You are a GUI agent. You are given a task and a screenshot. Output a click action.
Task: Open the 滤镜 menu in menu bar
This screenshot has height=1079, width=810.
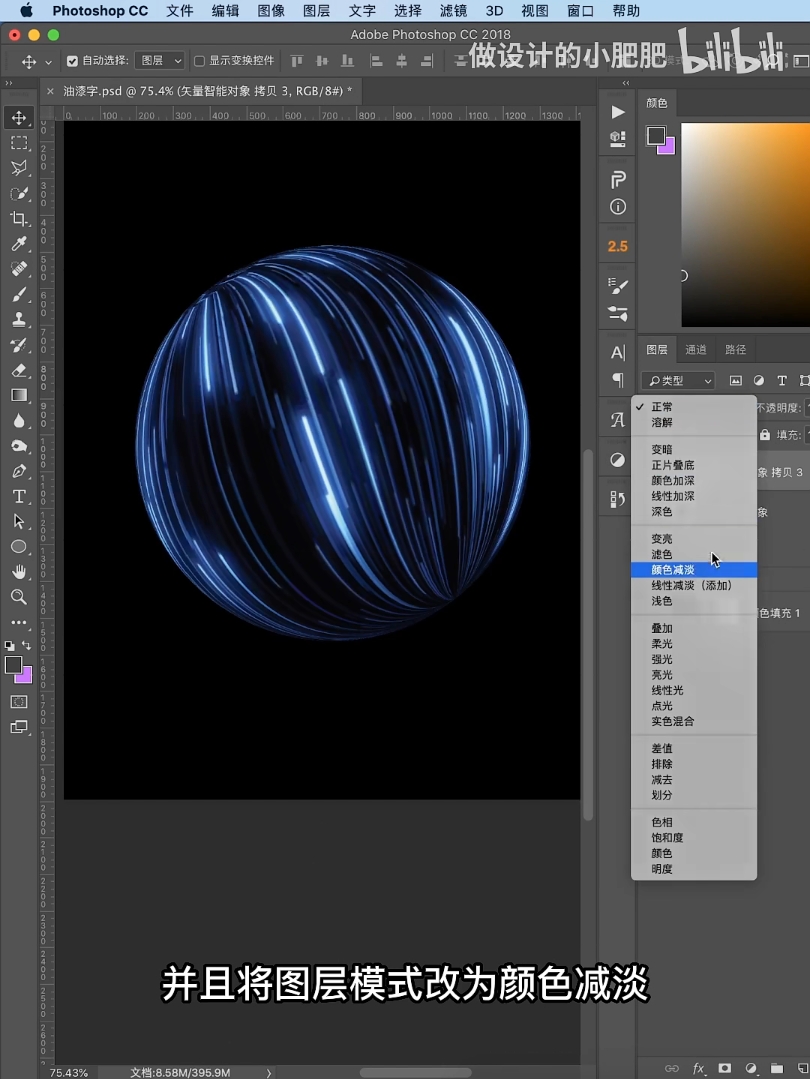[x=453, y=11]
